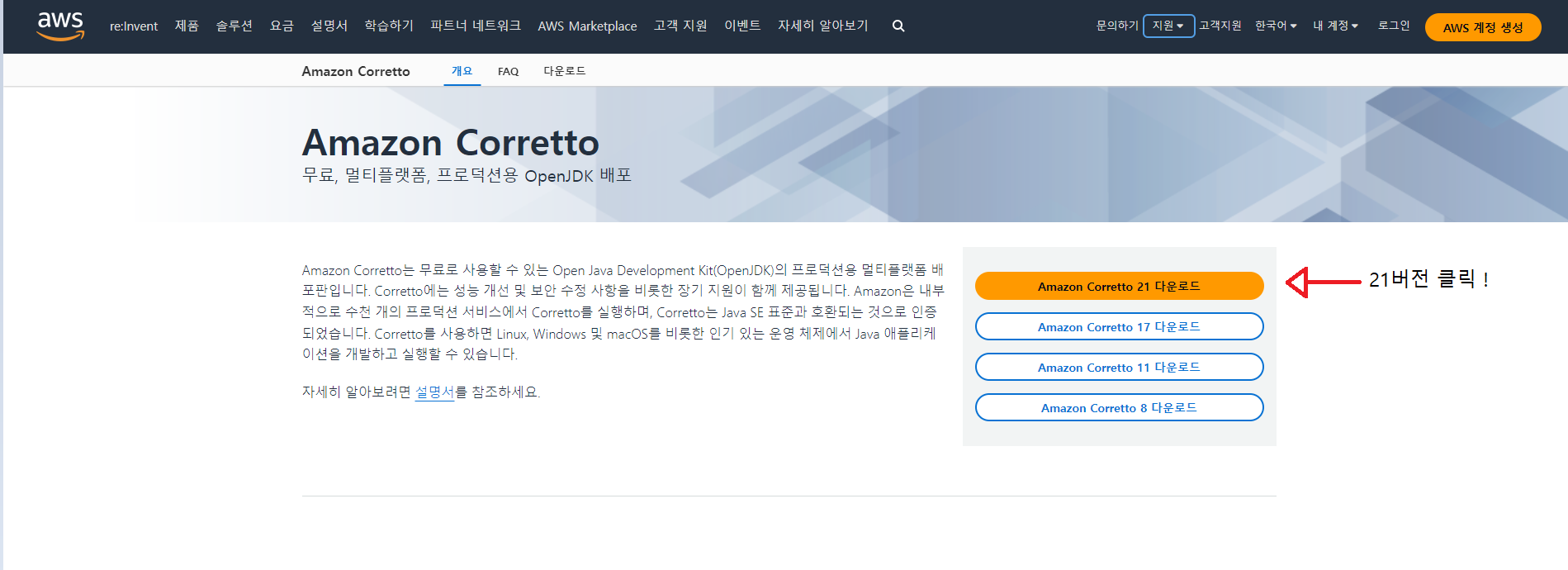Screen dimensions: 1568x570
Task: Open the search magnifier icon
Action: [898, 26]
